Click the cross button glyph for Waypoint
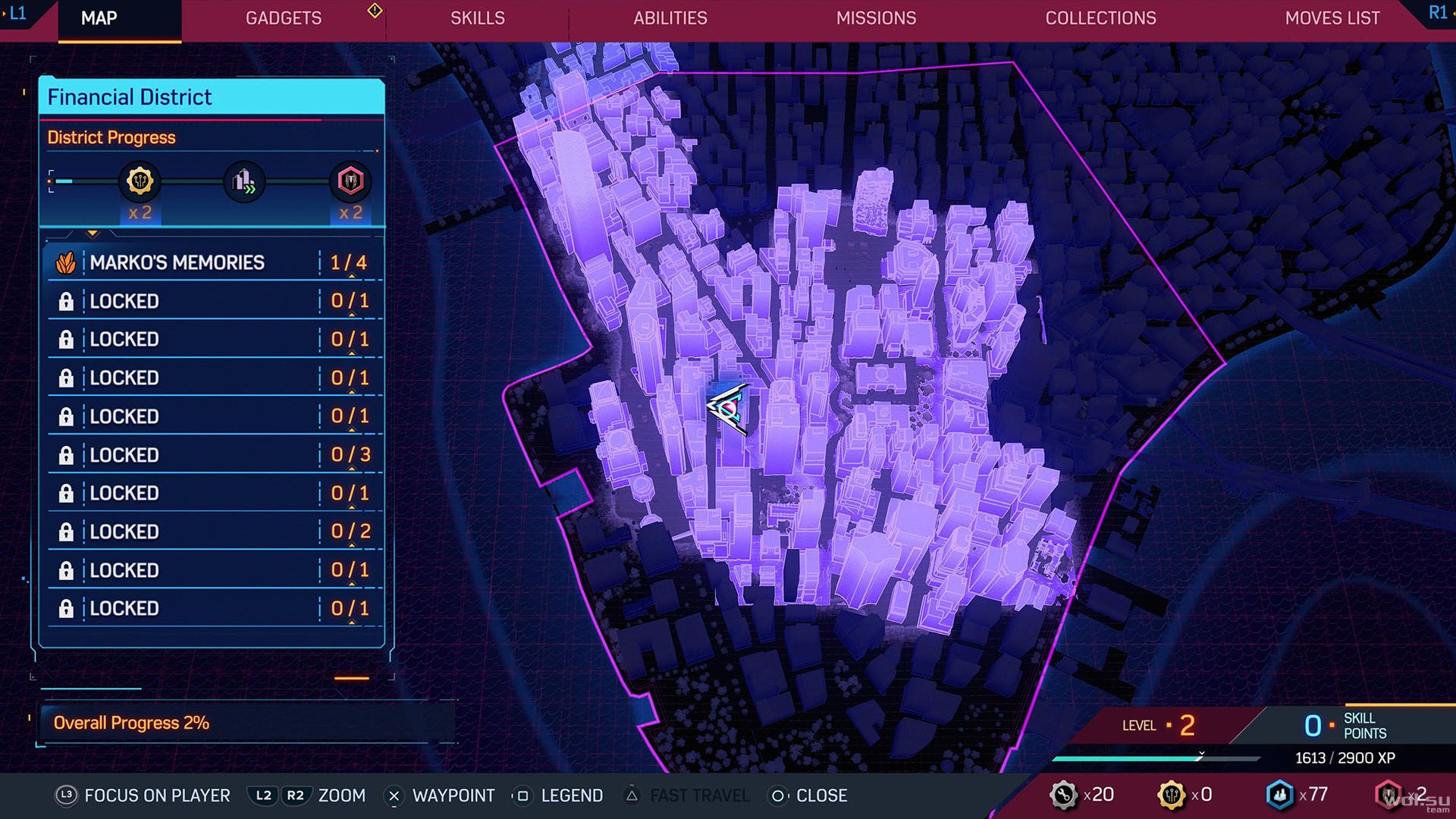Image resolution: width=1456 pixels, height=819 pixels. (394, 795)
